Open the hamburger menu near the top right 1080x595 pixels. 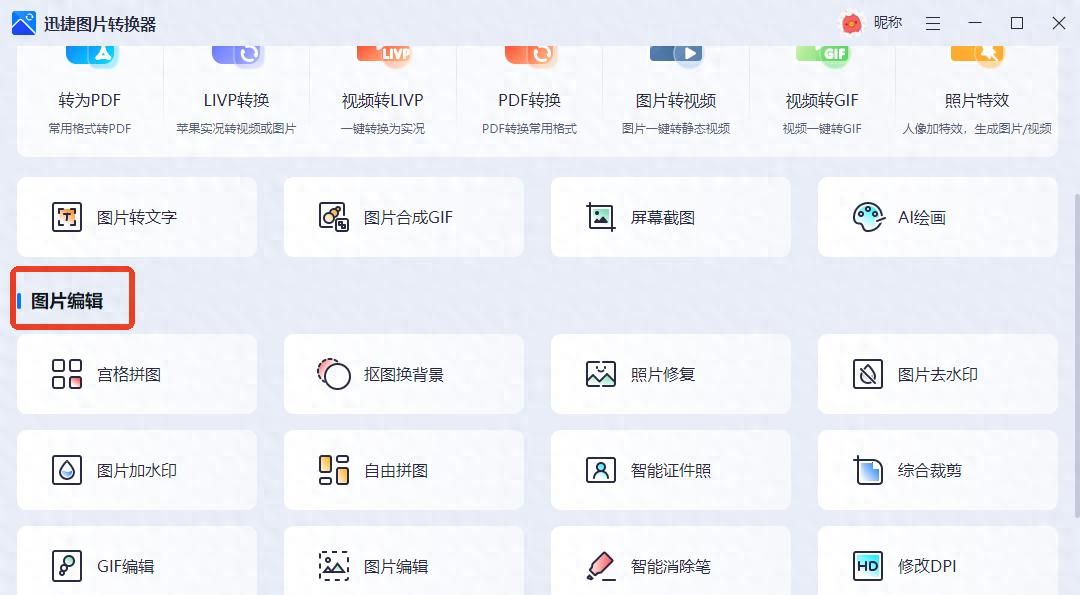pyautogui.click(x=932, y=22)
